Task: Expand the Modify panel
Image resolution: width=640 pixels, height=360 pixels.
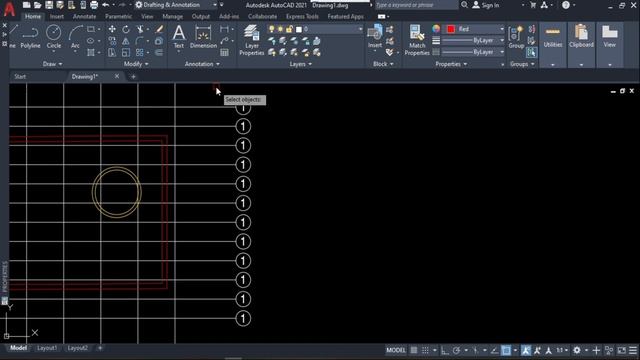Action: pos(136,64)
